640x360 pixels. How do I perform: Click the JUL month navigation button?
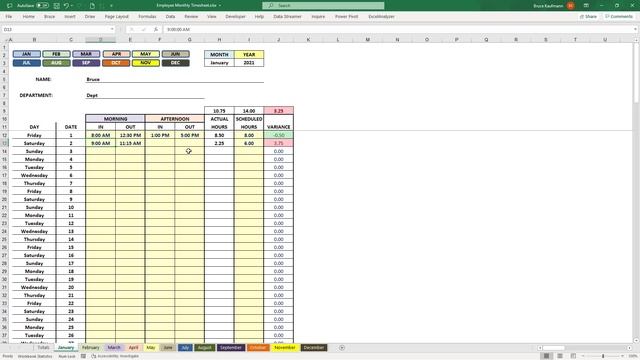click(x=27, y=63)
